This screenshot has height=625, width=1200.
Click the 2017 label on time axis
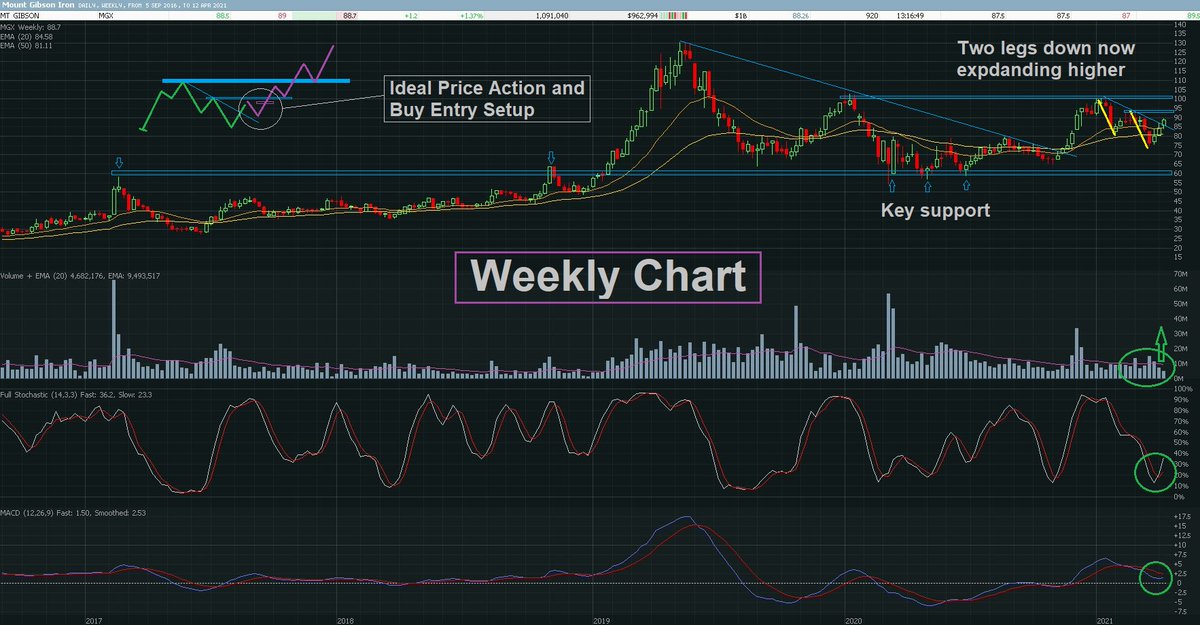(93, 620)
